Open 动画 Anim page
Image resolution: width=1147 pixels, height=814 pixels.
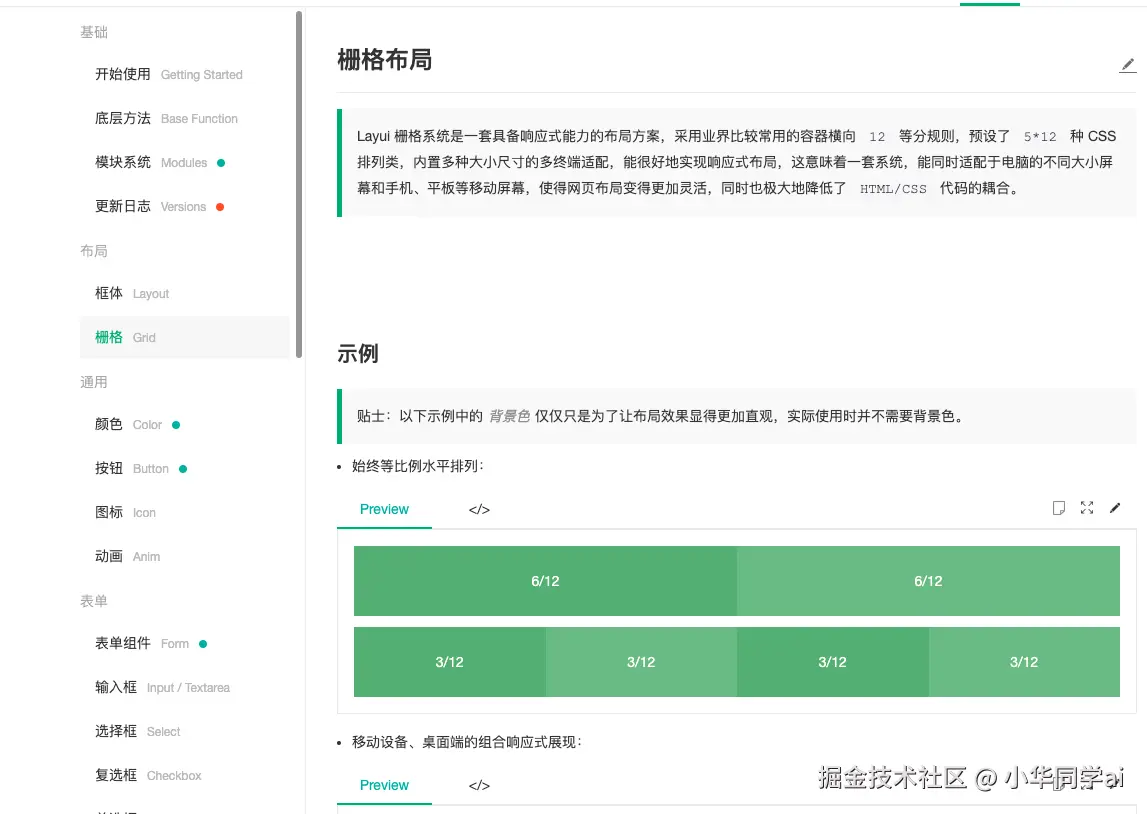(127, 557)
